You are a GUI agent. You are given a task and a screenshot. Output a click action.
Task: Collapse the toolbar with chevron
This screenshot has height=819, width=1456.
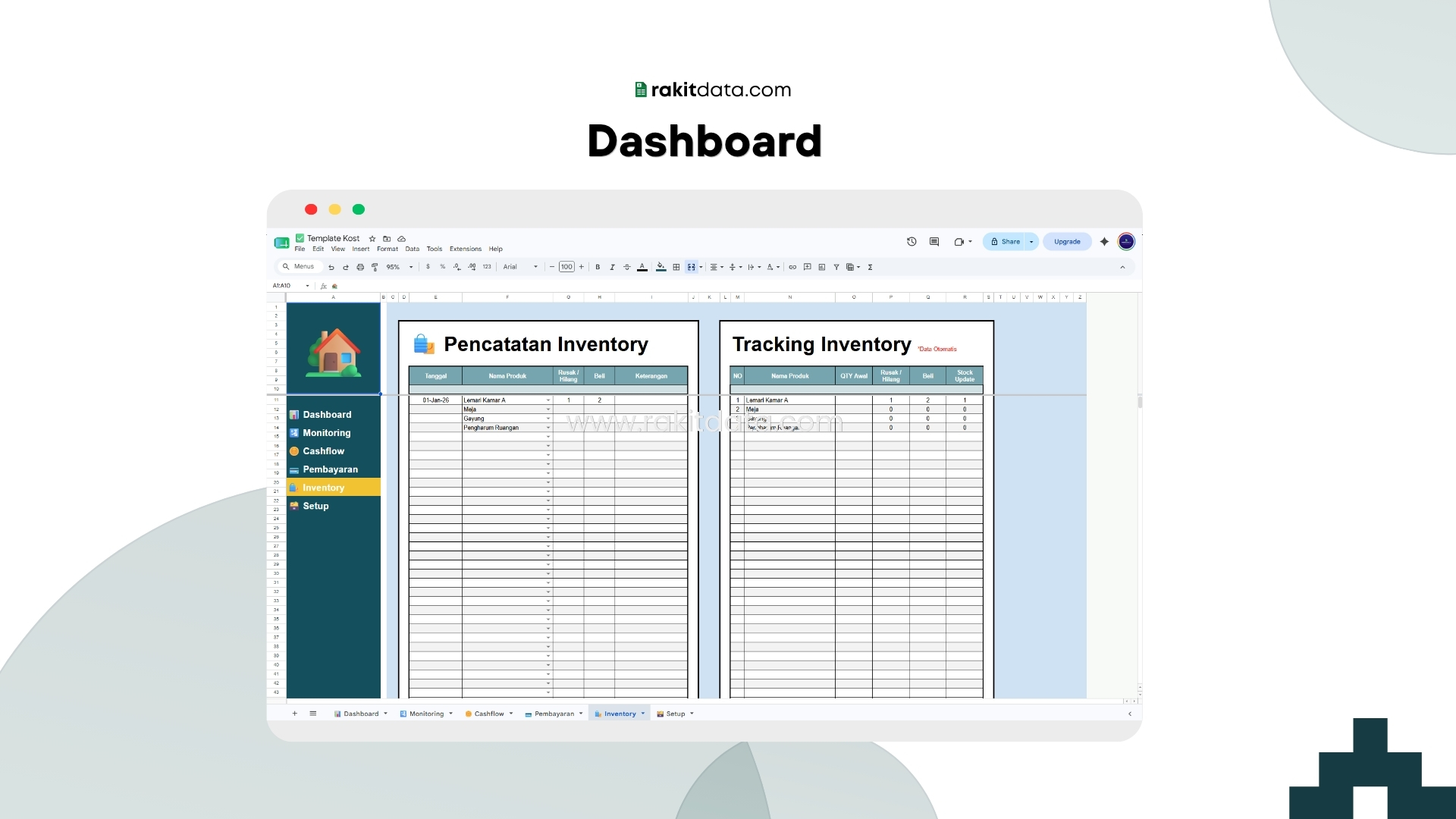[1122, 267]
